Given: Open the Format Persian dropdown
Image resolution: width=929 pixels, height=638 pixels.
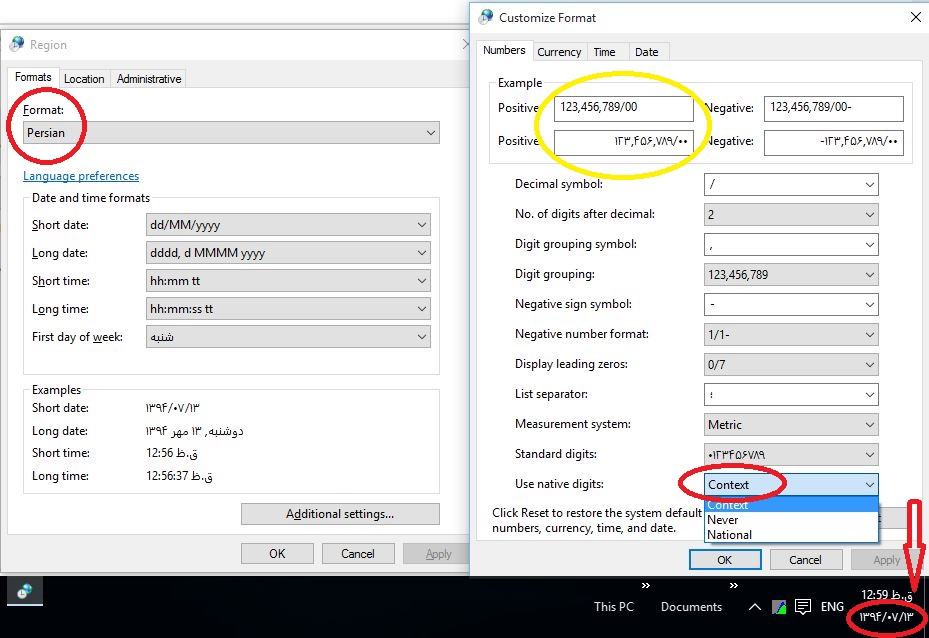Looking at the screenshot, I should (x=232, y=133).
